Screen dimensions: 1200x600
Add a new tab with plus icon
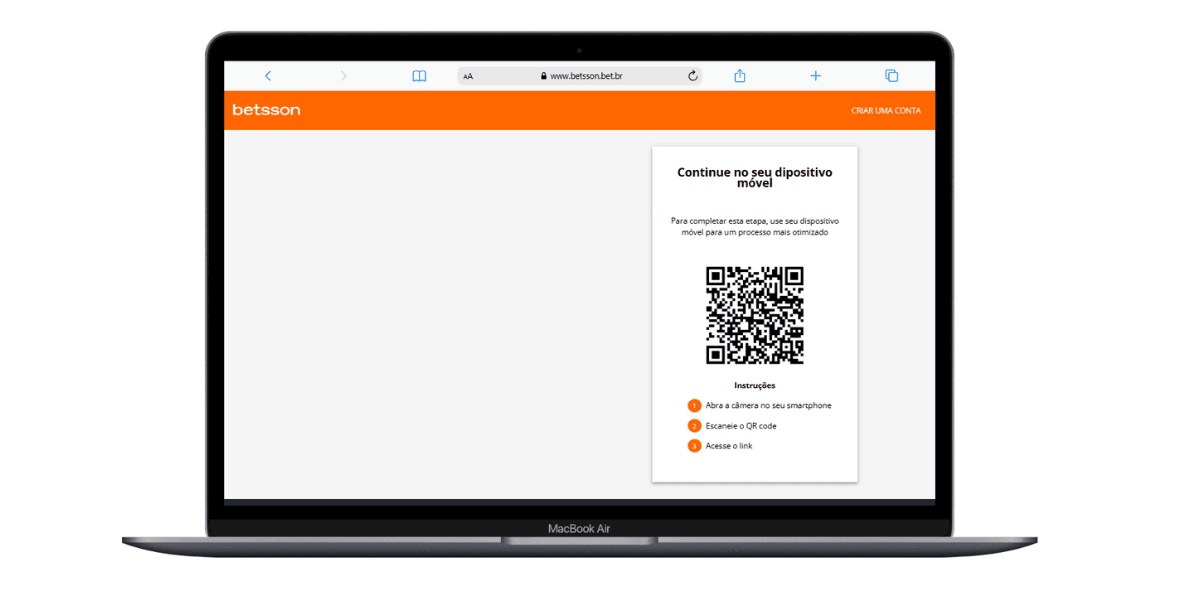[x=815, y=76]
